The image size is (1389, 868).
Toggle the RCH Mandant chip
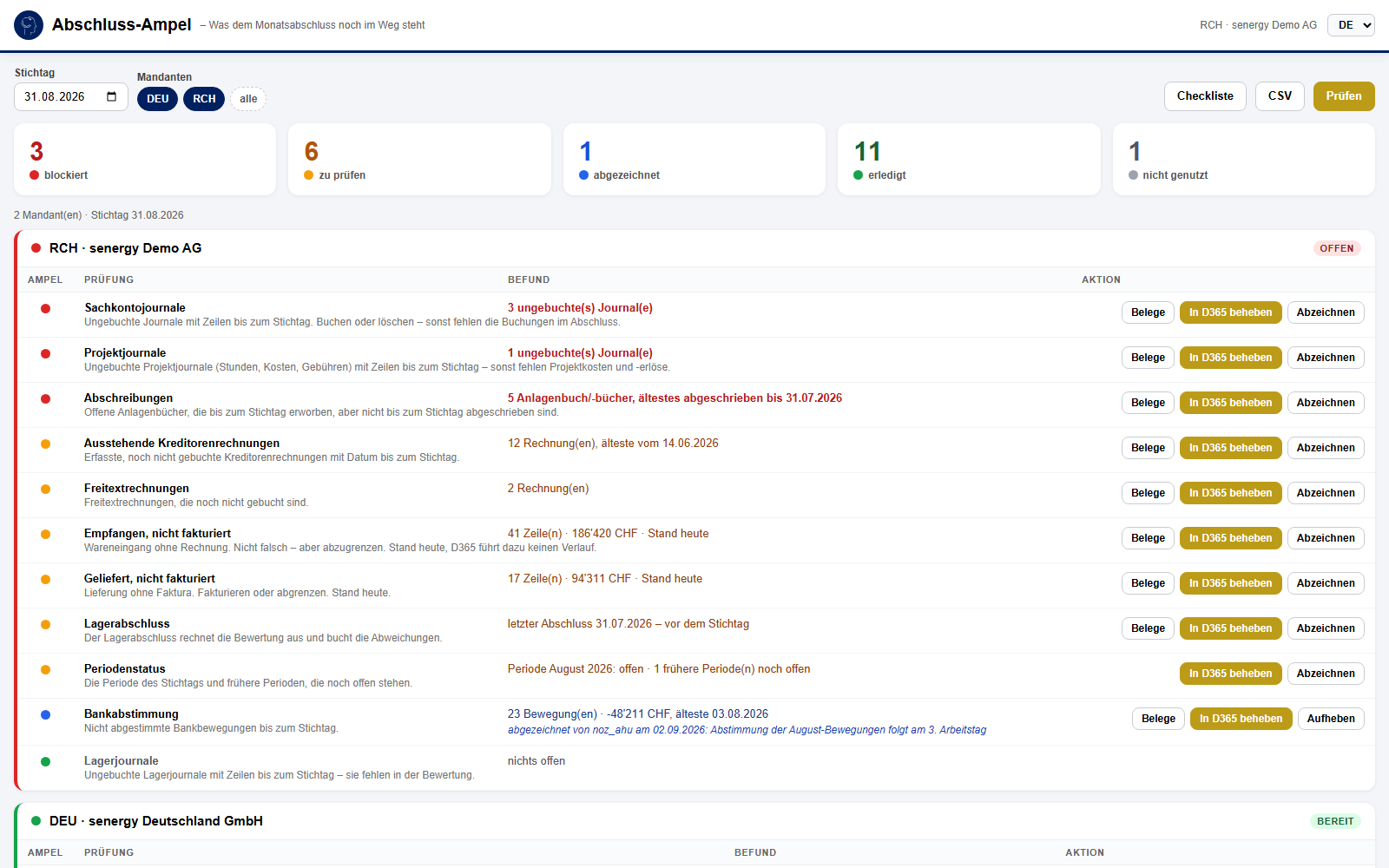[204, 99]
